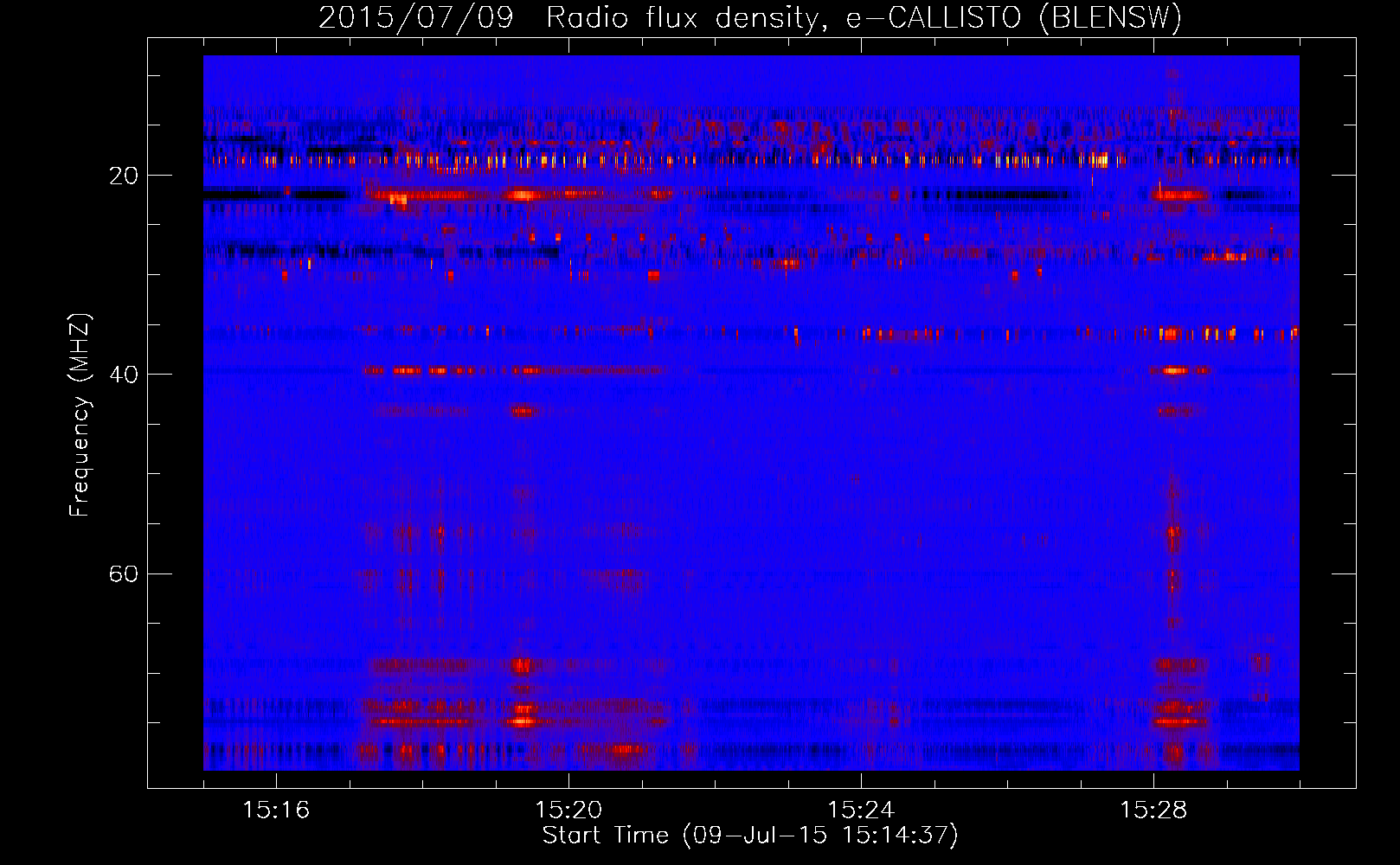Select the 15:16 time tick label
This screenshot has height=865, width=1400.
(x=276, y=811)
